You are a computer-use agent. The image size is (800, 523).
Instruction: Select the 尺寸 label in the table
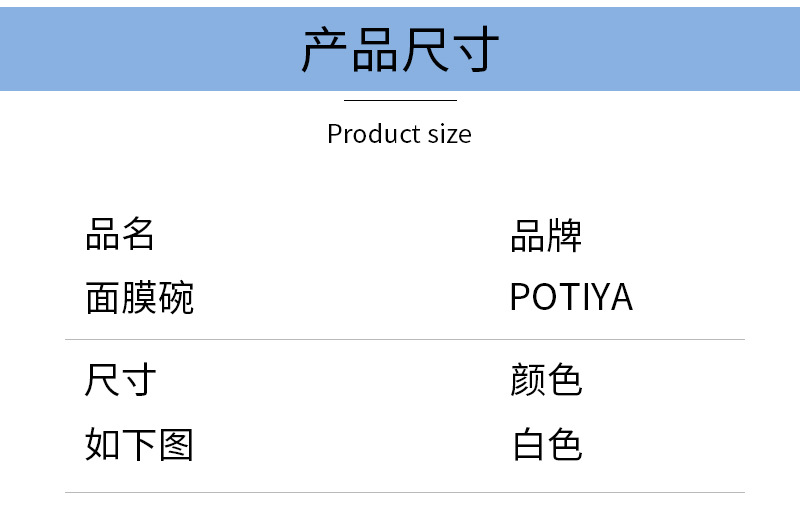[120, 380]
